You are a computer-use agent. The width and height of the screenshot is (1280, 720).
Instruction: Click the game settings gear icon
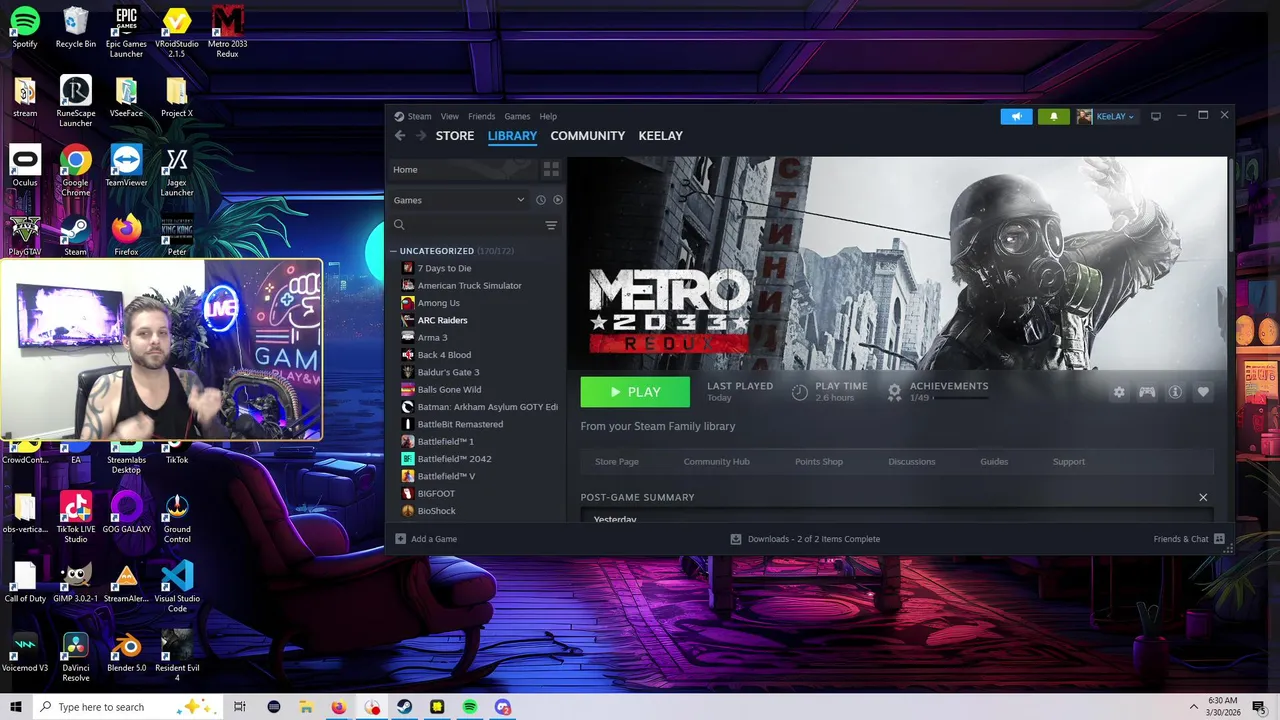coord(1119,392)
